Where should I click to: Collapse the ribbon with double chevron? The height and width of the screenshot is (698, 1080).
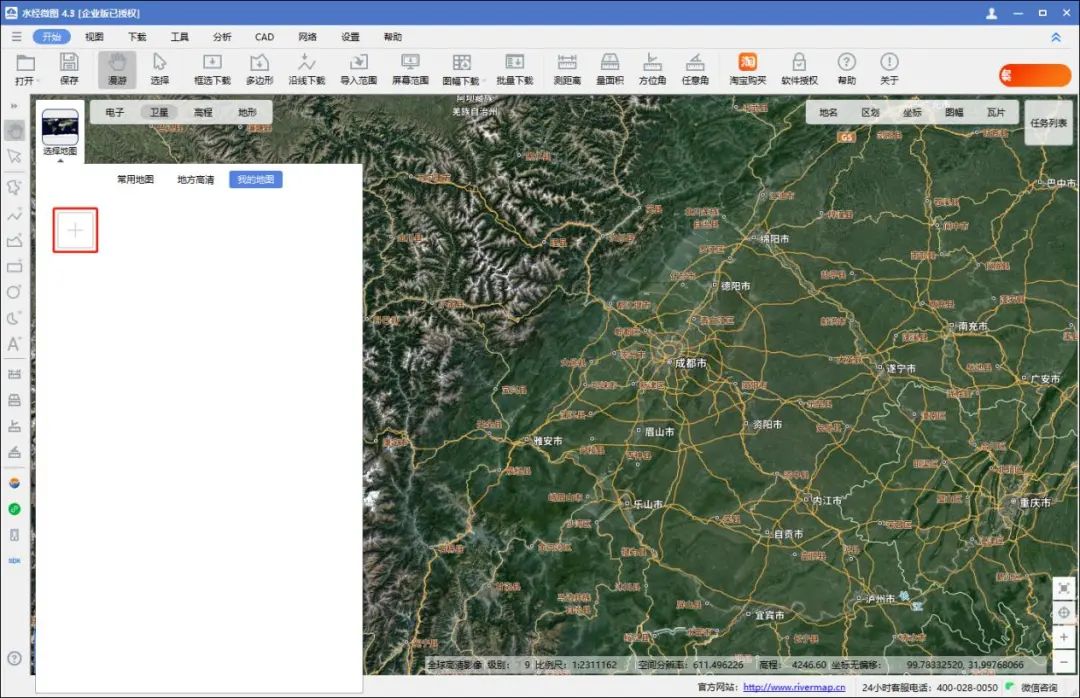[x=1056, y=37]
